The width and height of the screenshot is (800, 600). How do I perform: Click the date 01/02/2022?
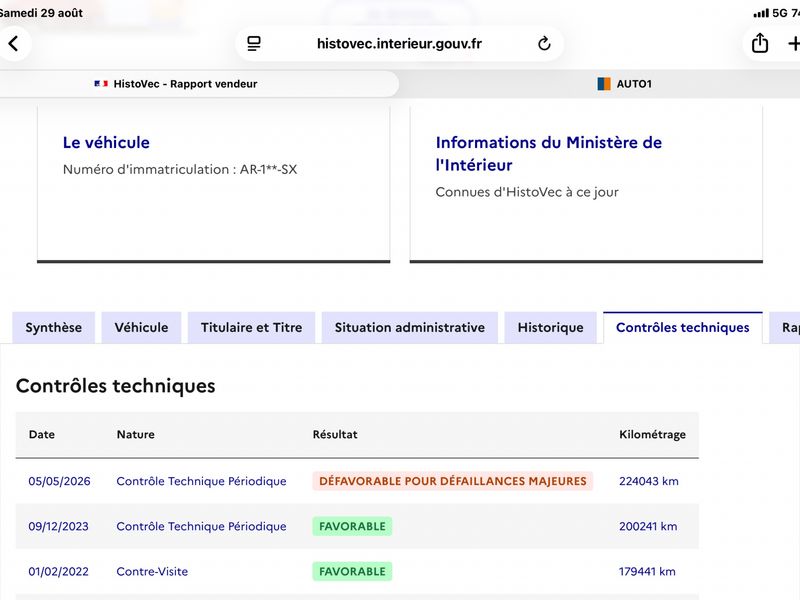click(59, 571)
